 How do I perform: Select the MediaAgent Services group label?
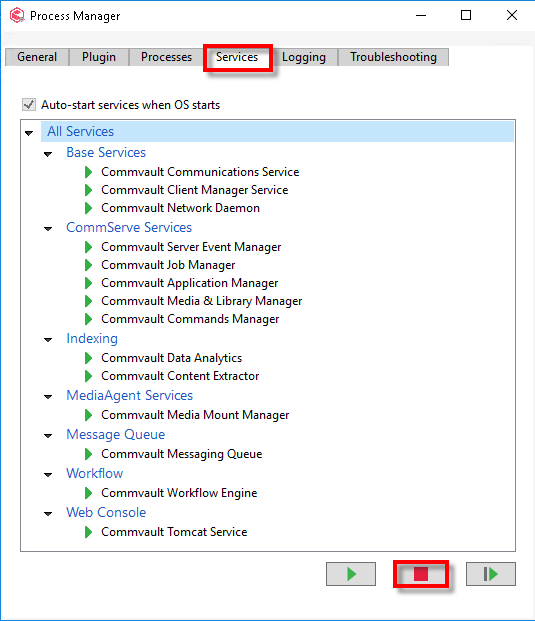coord(129,395)
